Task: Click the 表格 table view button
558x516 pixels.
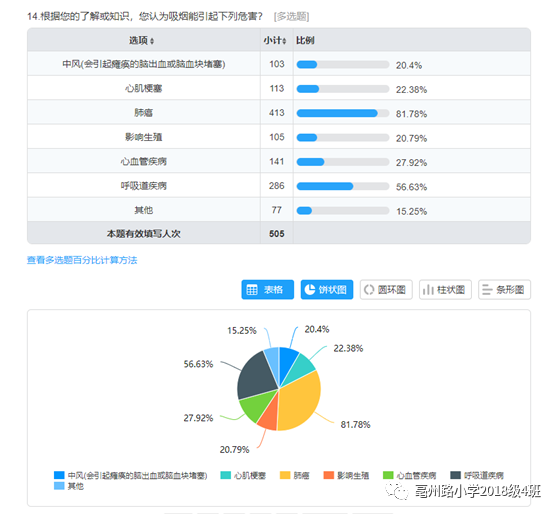Action: 268,290
